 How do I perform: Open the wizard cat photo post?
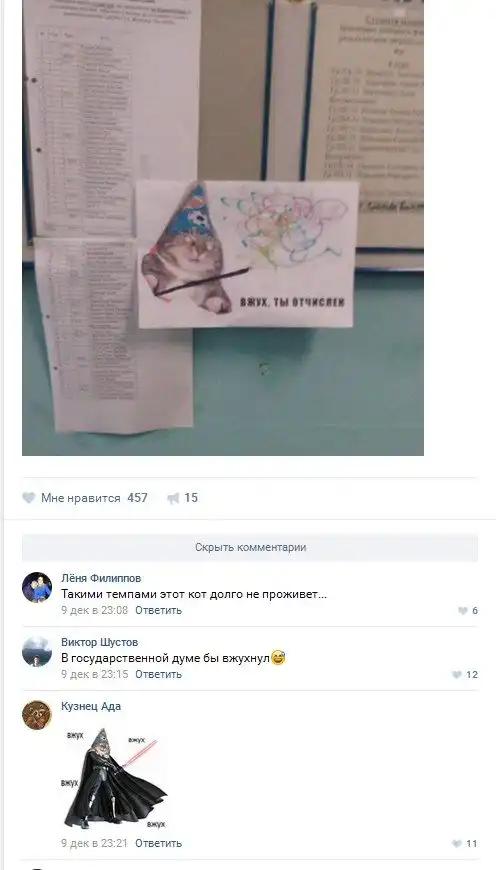pyautogui.click(x=222, y=227)
